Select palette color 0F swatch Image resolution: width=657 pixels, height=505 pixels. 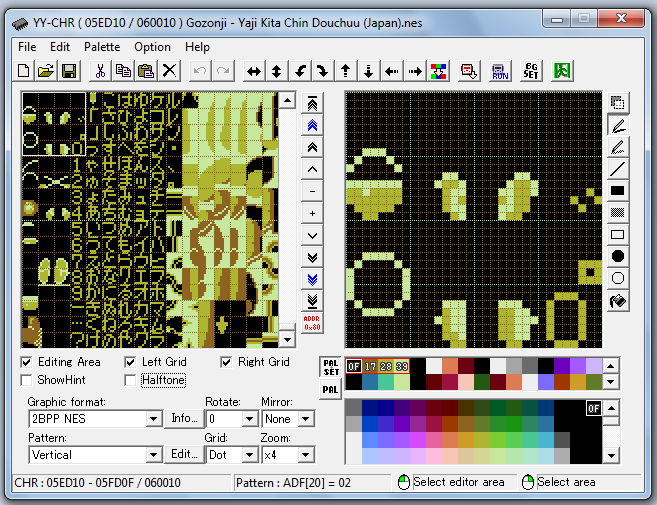tap(354, 366)
